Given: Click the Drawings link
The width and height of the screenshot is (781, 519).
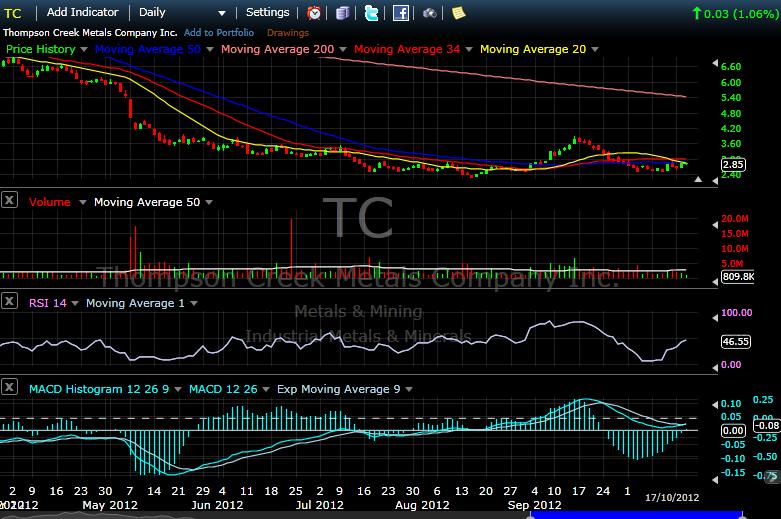Looking at the screenshot, I should click(288, 33).
